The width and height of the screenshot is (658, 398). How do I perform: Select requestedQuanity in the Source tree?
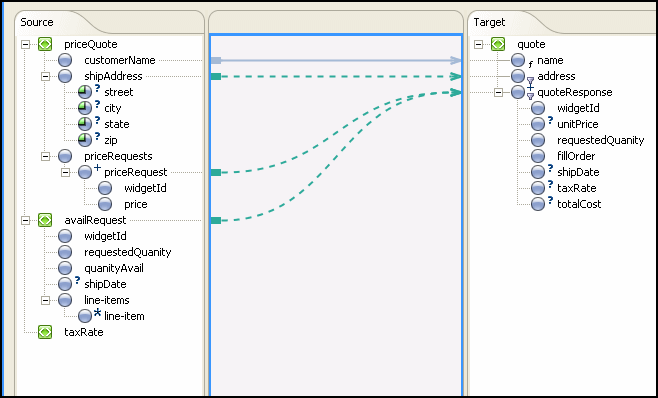(x=128, y=252)
